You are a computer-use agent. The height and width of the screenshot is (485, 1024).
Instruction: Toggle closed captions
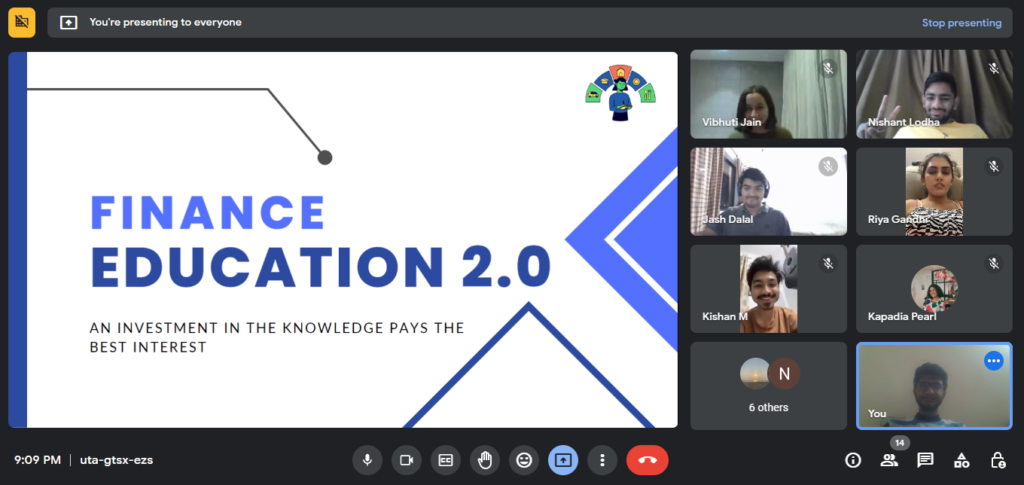(445, 460)
